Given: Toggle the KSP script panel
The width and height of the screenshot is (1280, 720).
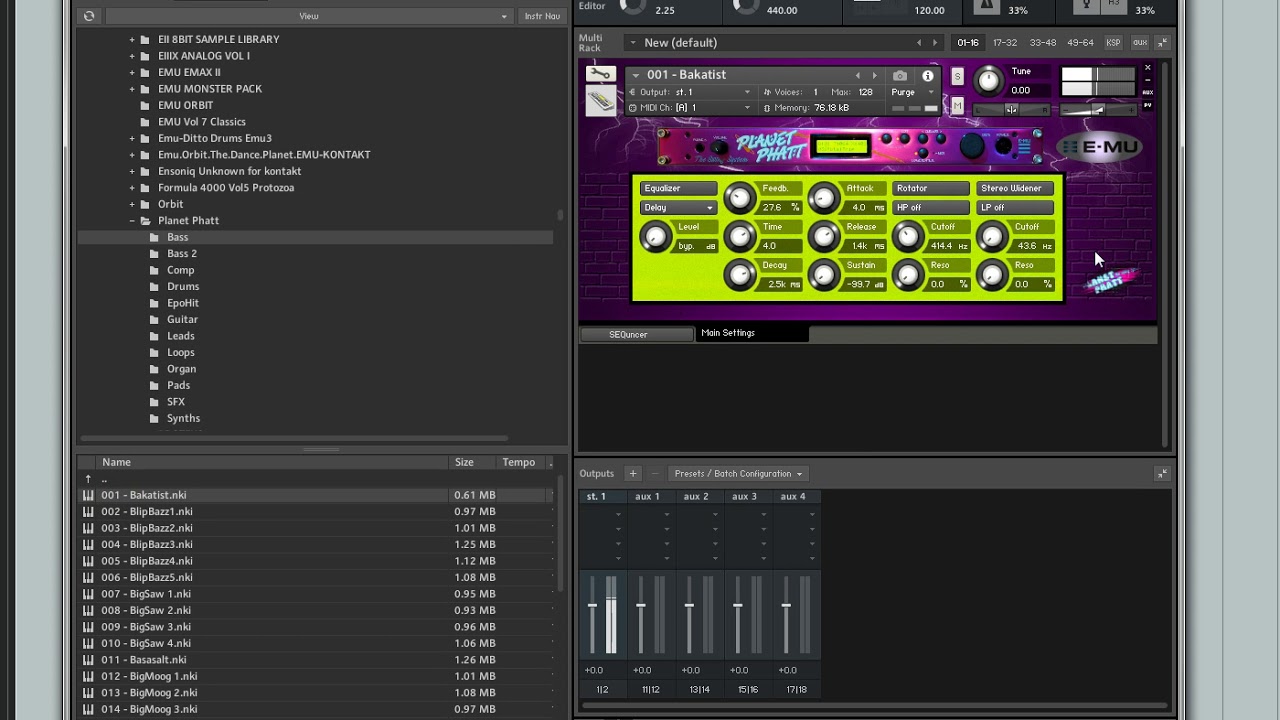Looking at the screenshot, I should point(1113,43).
